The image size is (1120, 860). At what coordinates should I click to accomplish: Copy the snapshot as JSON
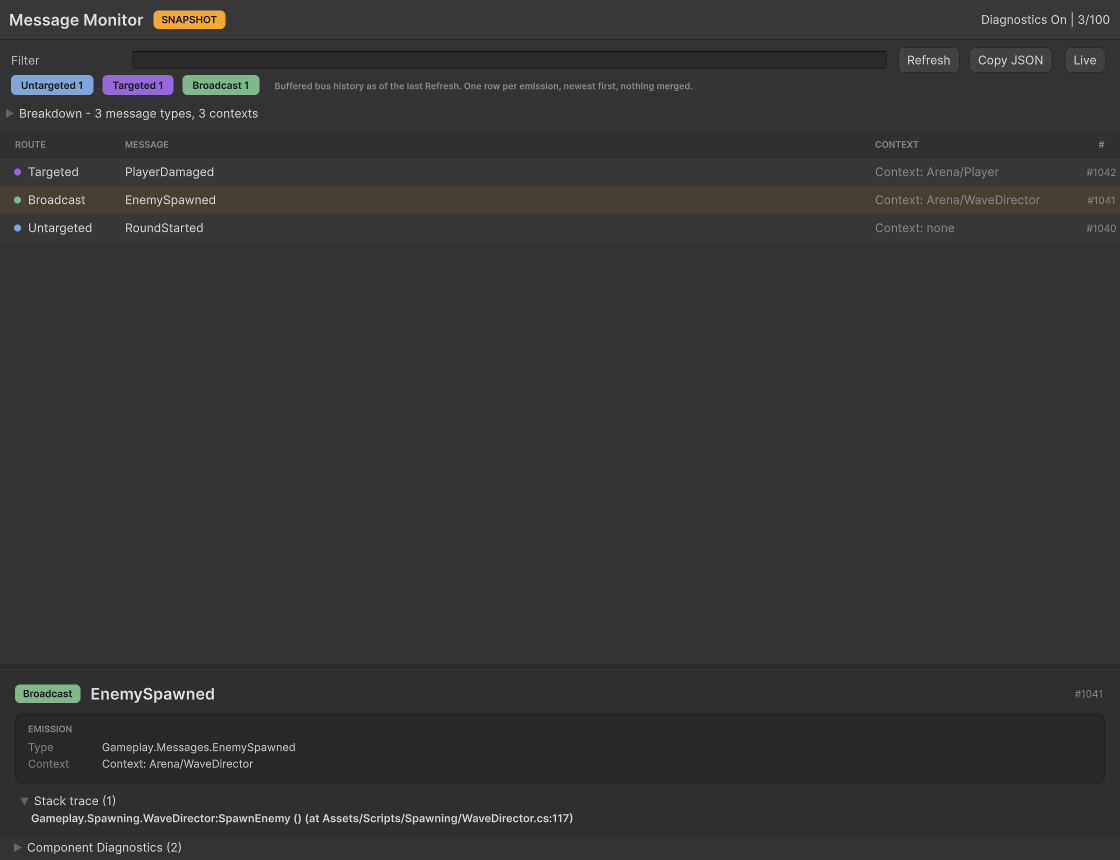click(1010, 60)
